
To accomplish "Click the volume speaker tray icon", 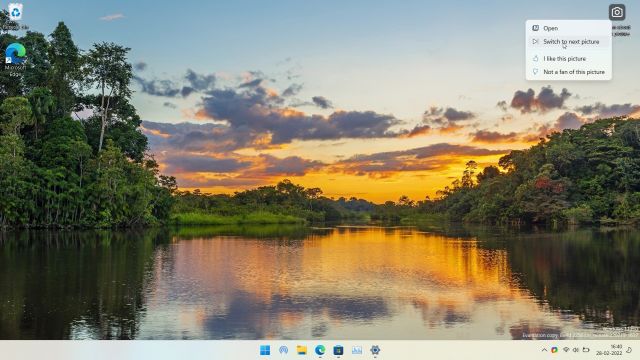I will click(576, 350).
